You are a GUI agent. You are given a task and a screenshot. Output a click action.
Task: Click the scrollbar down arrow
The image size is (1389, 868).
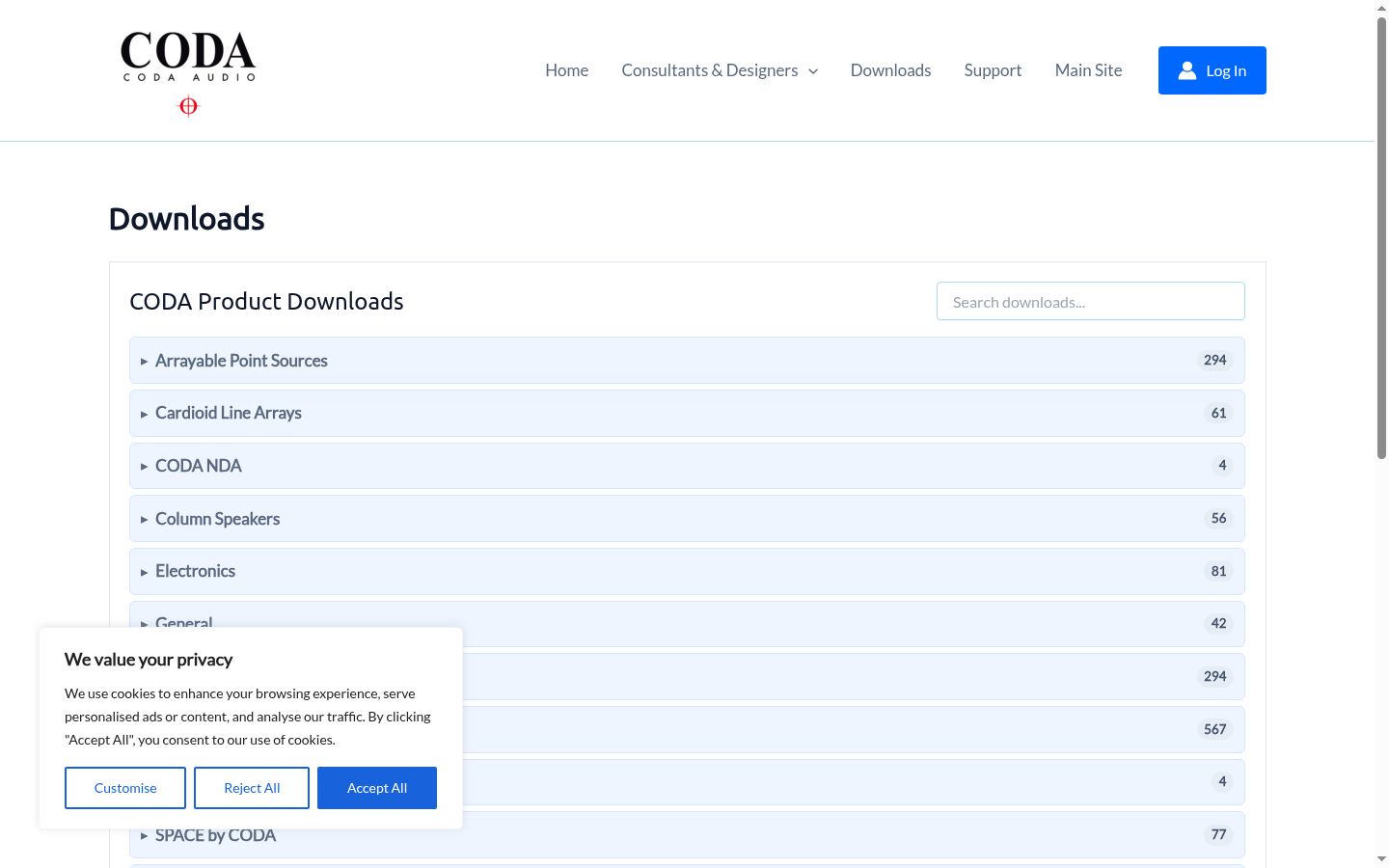coord(1381,858)
